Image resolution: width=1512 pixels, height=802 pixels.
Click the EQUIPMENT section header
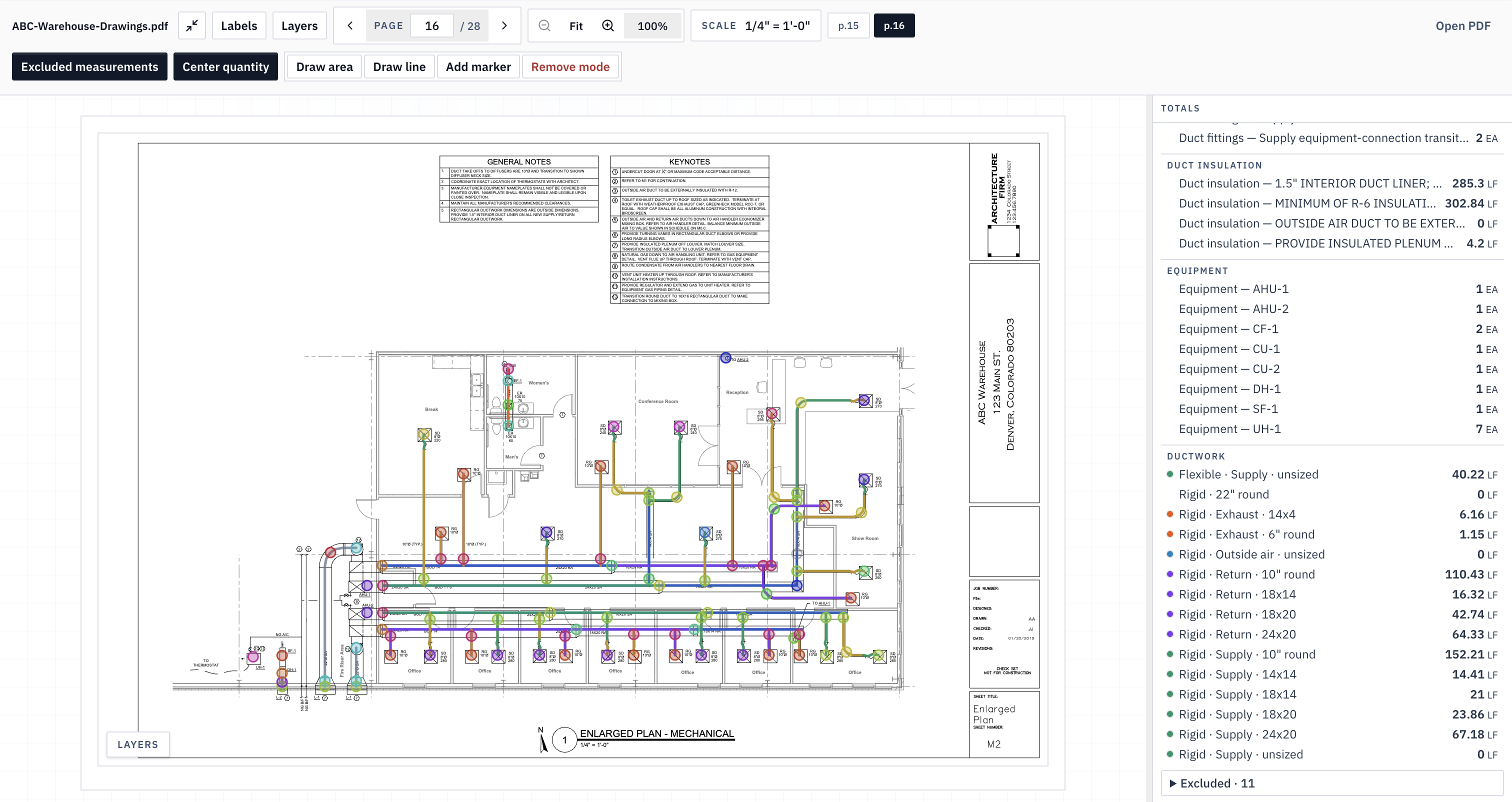(x=1197, y=270)
